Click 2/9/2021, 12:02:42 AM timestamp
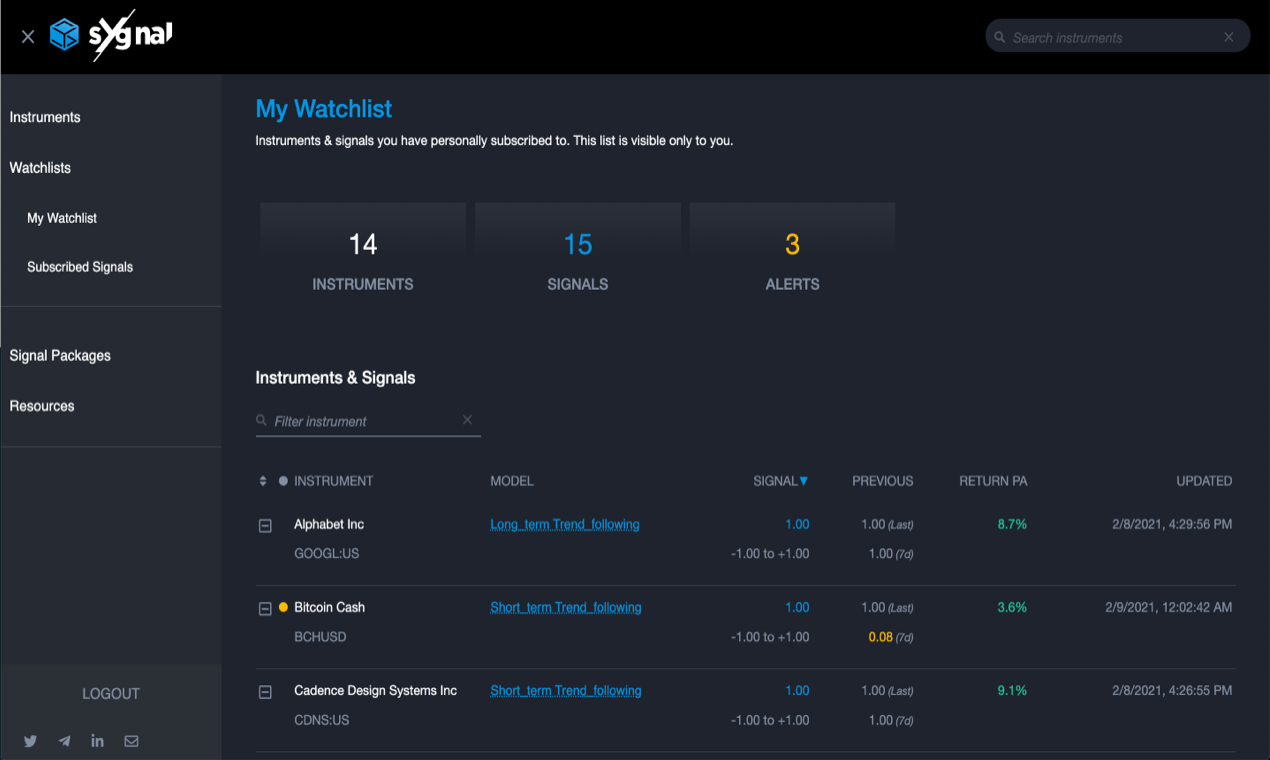 coord(1168,607)
